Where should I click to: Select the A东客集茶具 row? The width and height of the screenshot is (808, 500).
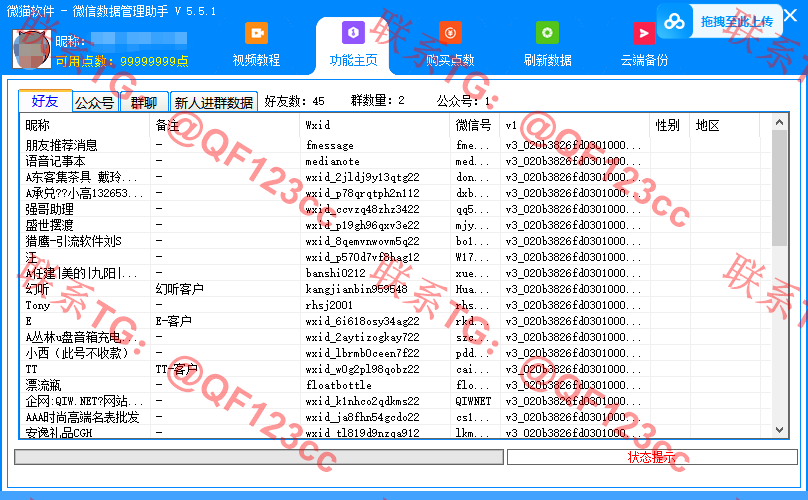pyautogui.click(x=396, y=177)
